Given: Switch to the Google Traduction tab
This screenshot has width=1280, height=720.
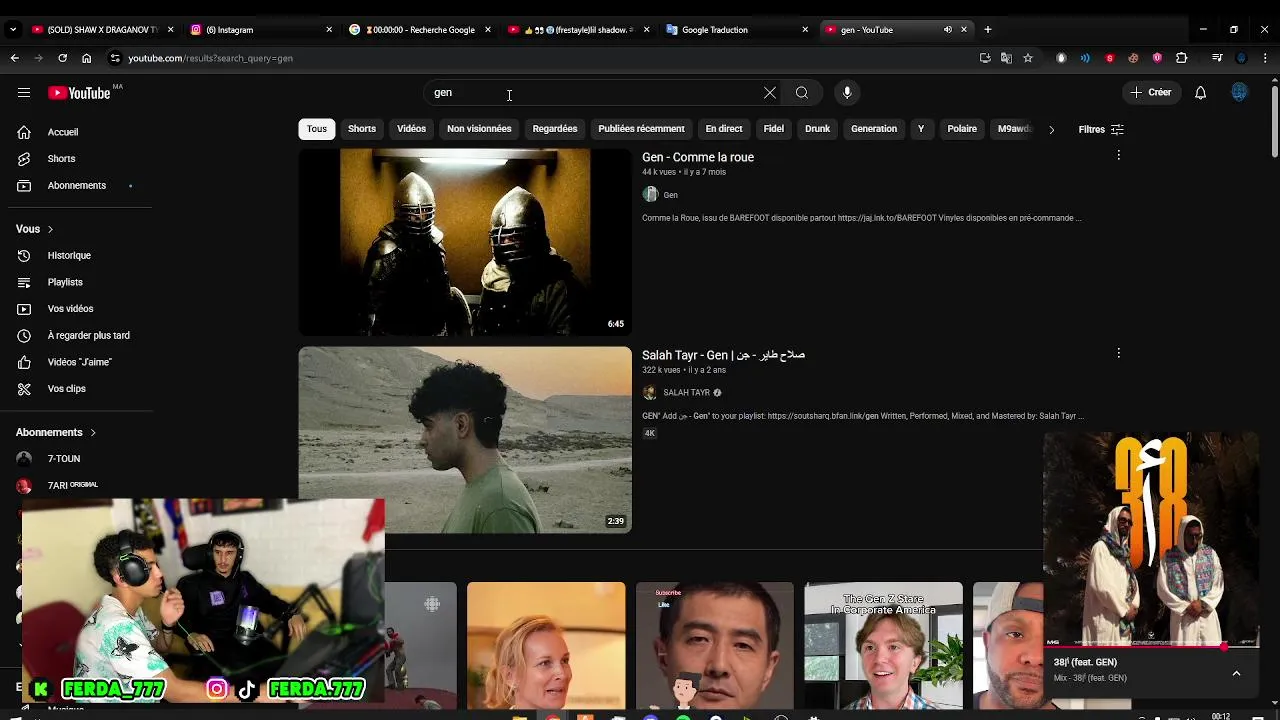Looking at the screenshot, I should point(735,30).
